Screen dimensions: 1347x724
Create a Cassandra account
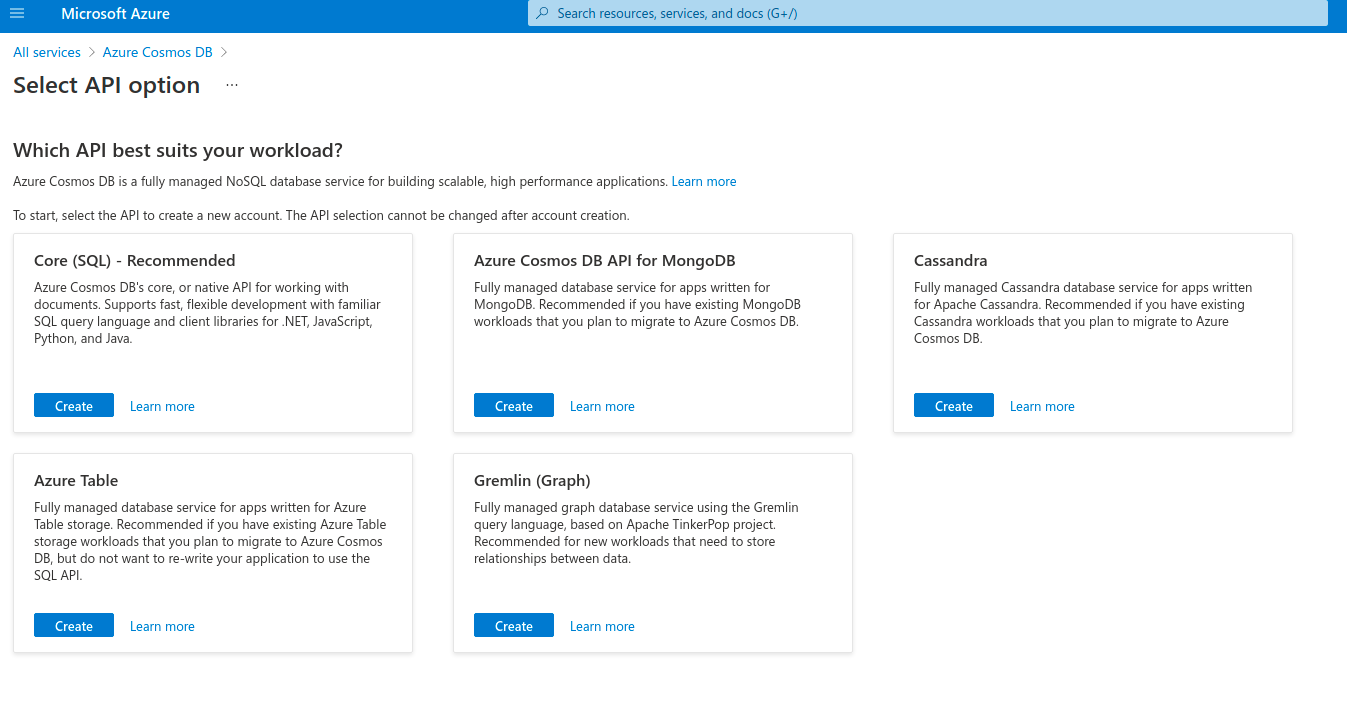[x=954, y=405]
